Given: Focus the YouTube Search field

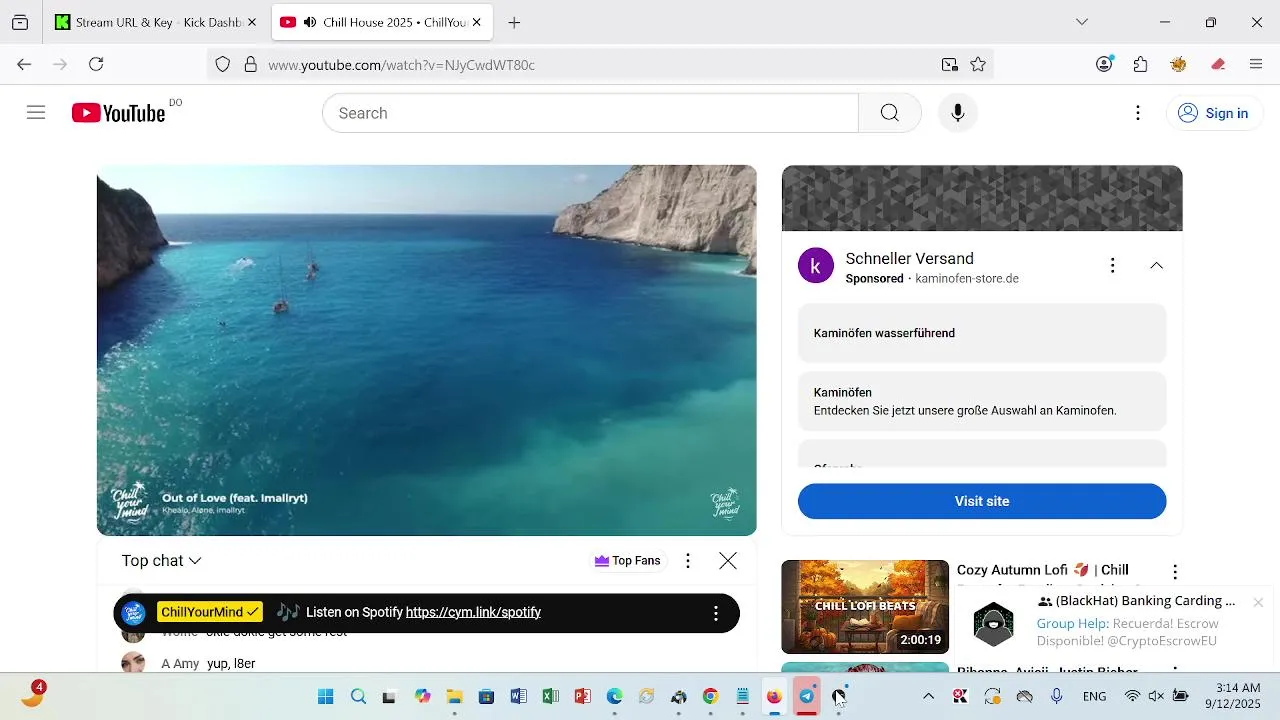Looking at the screenshot, I should tap(590, 113).
